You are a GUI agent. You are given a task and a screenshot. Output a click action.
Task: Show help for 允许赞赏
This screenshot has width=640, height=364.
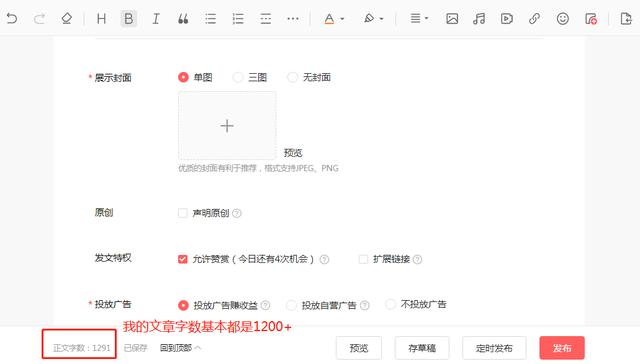324,259
